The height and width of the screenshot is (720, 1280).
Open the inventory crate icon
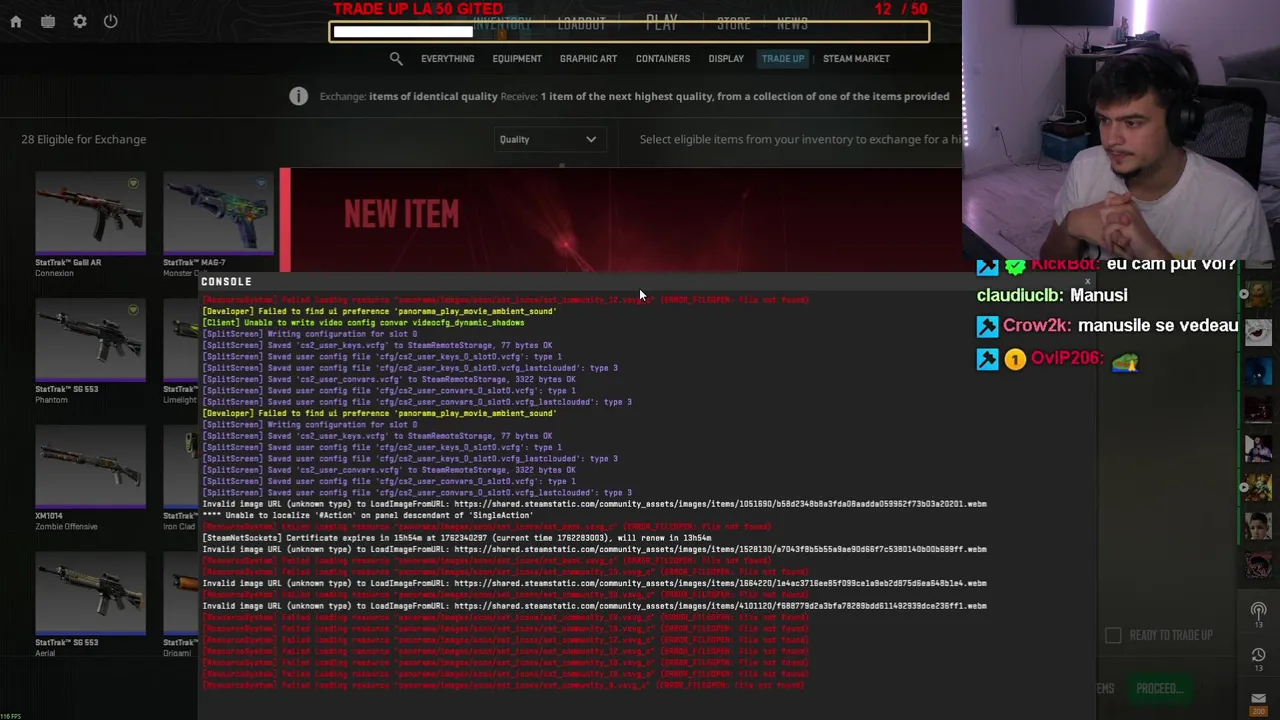point(48,21)
